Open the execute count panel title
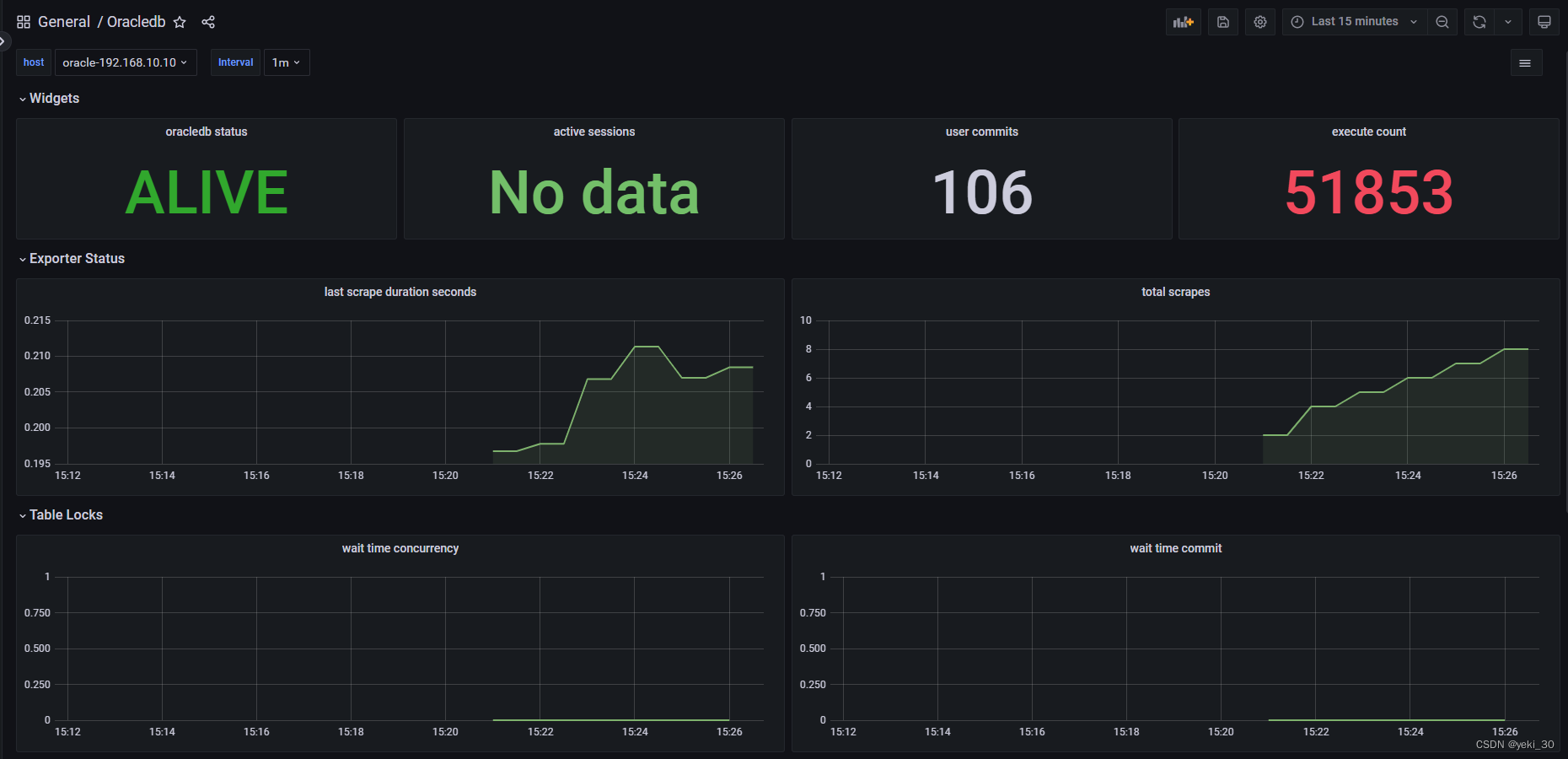The image size is (1568, 759). click(1369, 132)
